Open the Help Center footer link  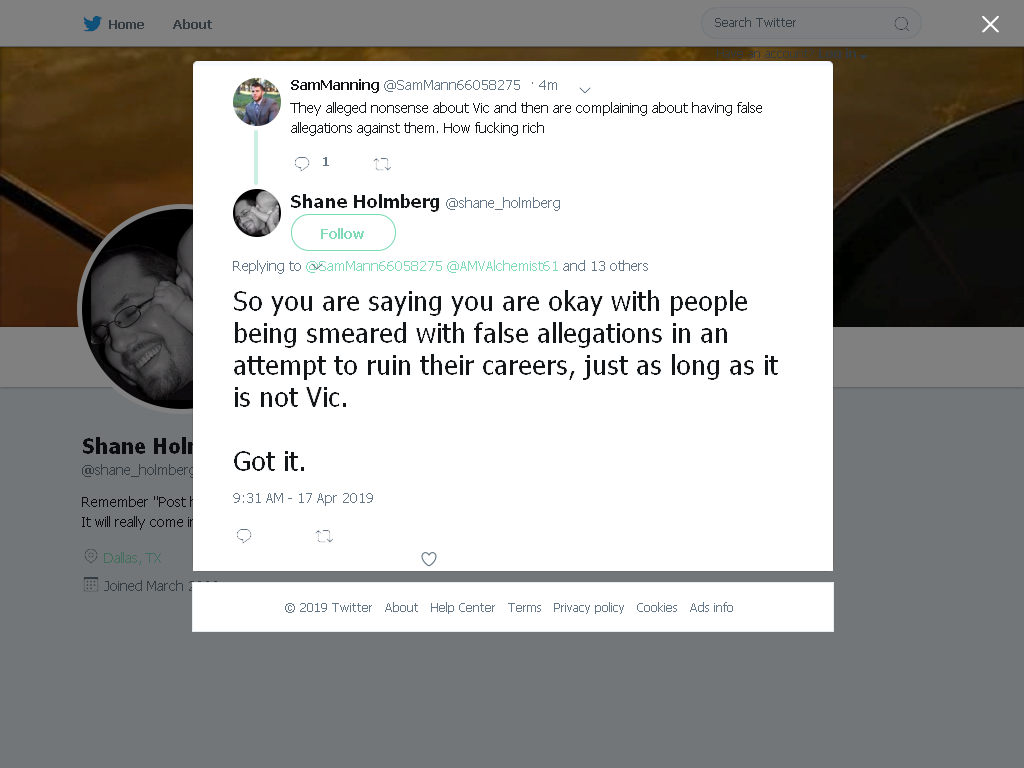pos(462,607)
